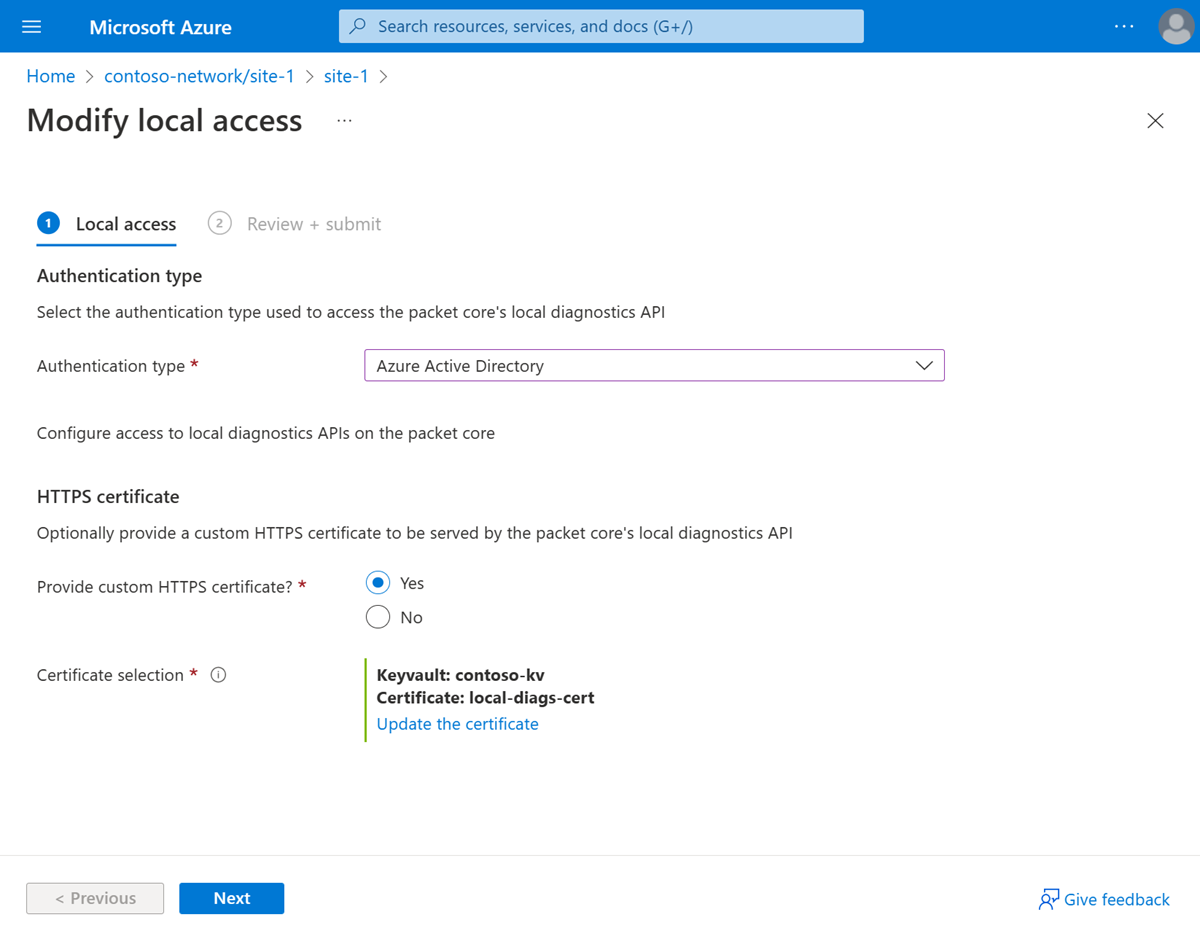Click the Previous button
The width and height of the screenshot is (1200, 928).
tap(95, 898)
